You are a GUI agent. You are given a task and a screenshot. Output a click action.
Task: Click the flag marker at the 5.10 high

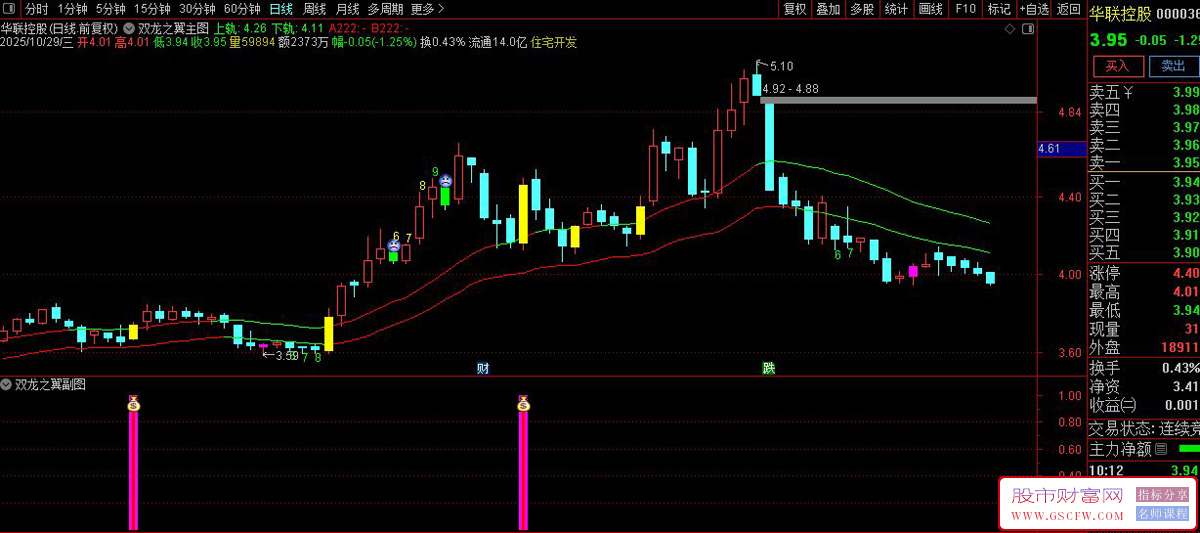(x=760, y=63)
